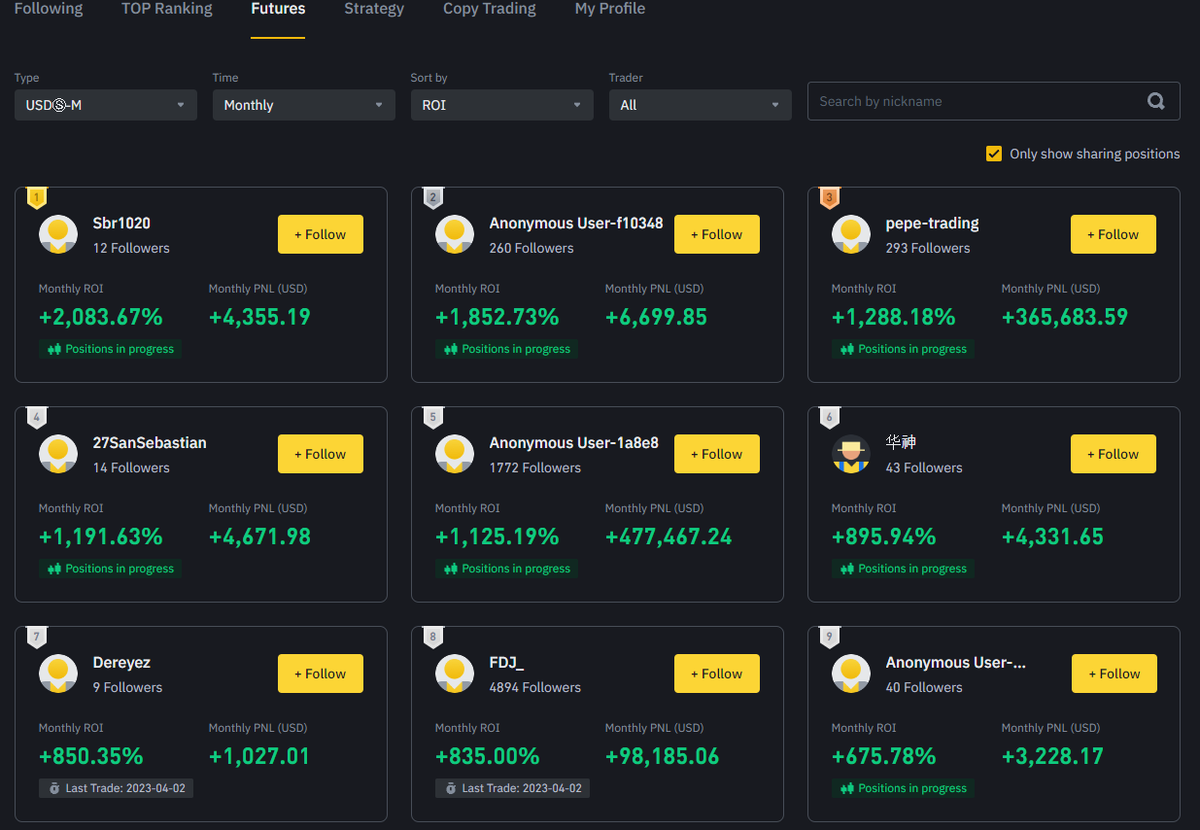Image resolution: width=1200 pixels, height=830 pixels.
Task: Open the My Profile tab
Action: [x=610, y=9]
